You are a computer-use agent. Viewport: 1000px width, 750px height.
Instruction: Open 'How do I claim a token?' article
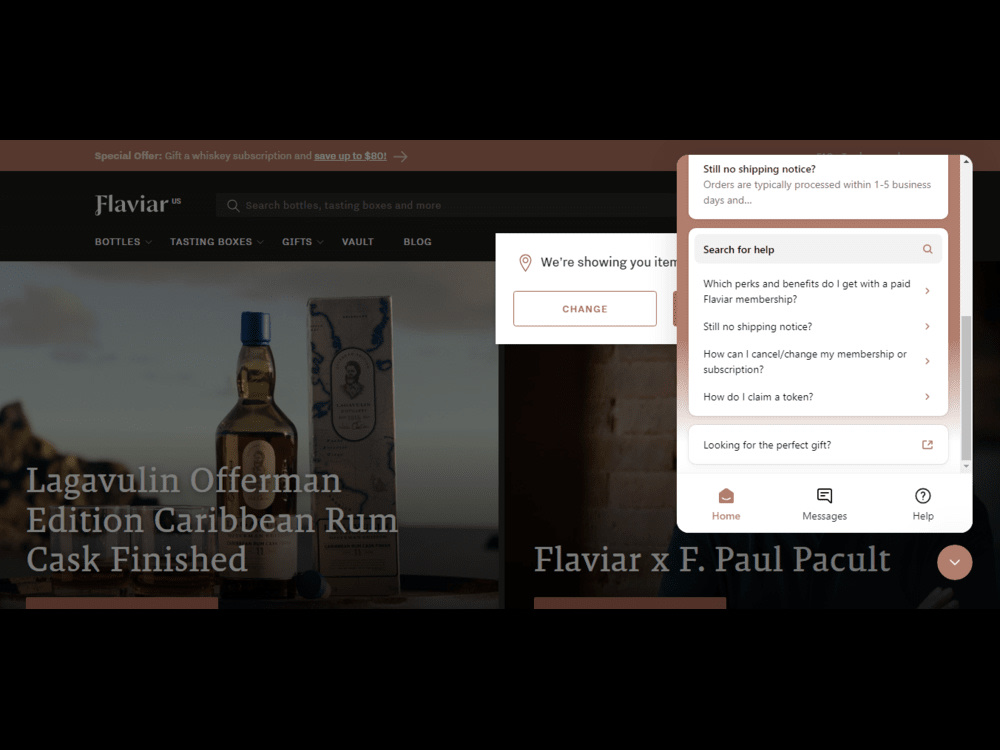(x=818, y=397)
